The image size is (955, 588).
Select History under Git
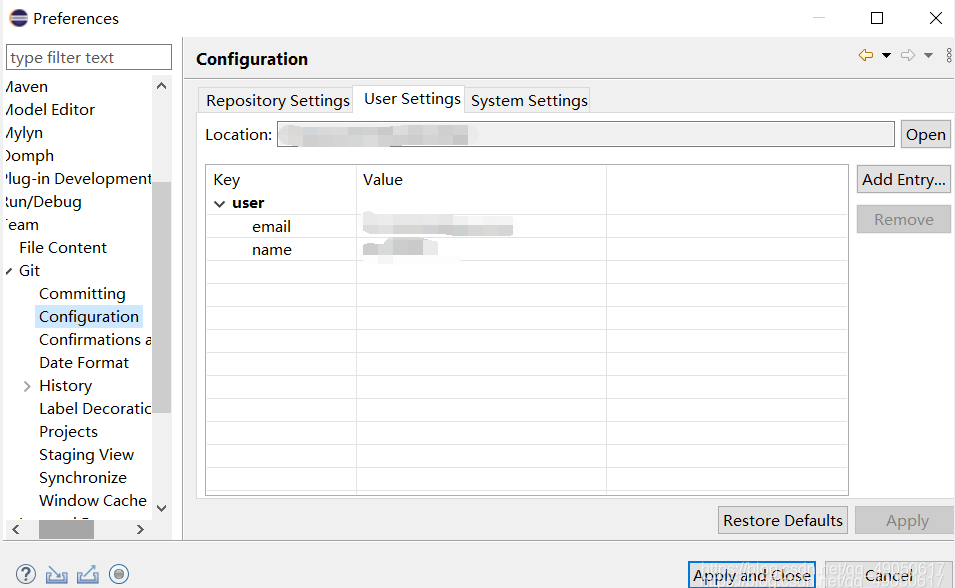[x=65, y=386]
